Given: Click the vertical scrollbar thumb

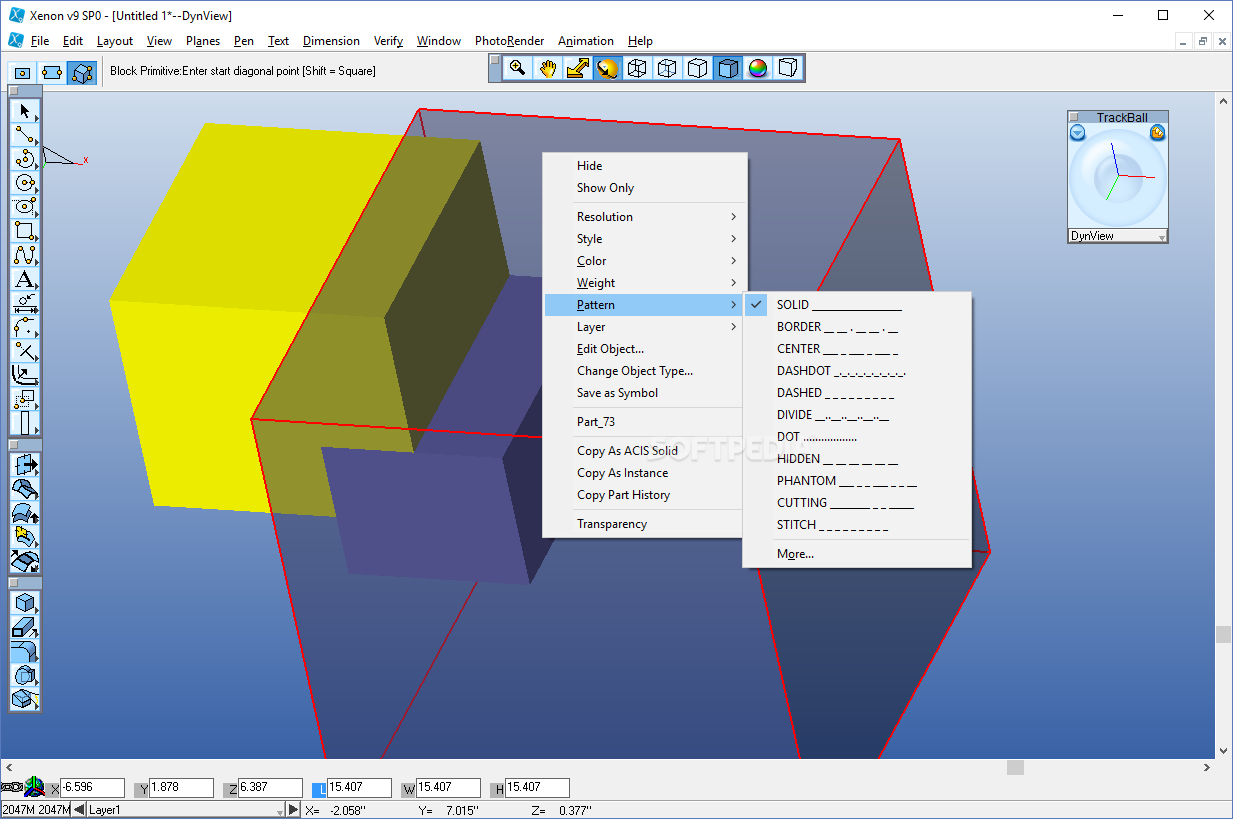Looking at the screenshot, I should (x=1223, y=635).
